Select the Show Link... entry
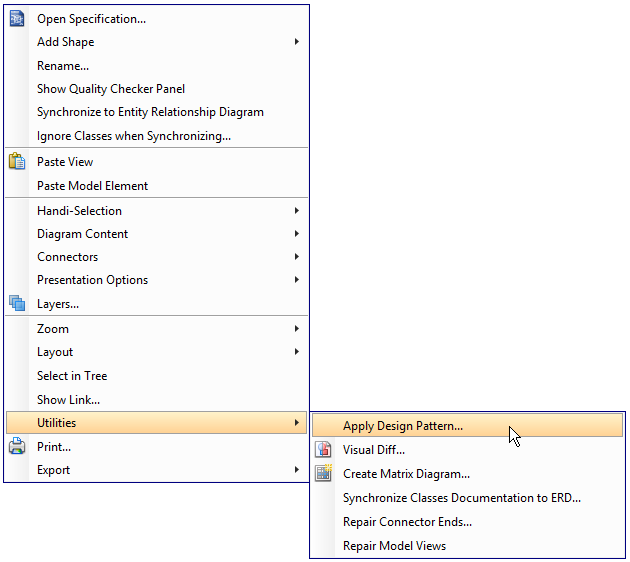Viewport: 630px width, 562px height. tap(157, 400)
